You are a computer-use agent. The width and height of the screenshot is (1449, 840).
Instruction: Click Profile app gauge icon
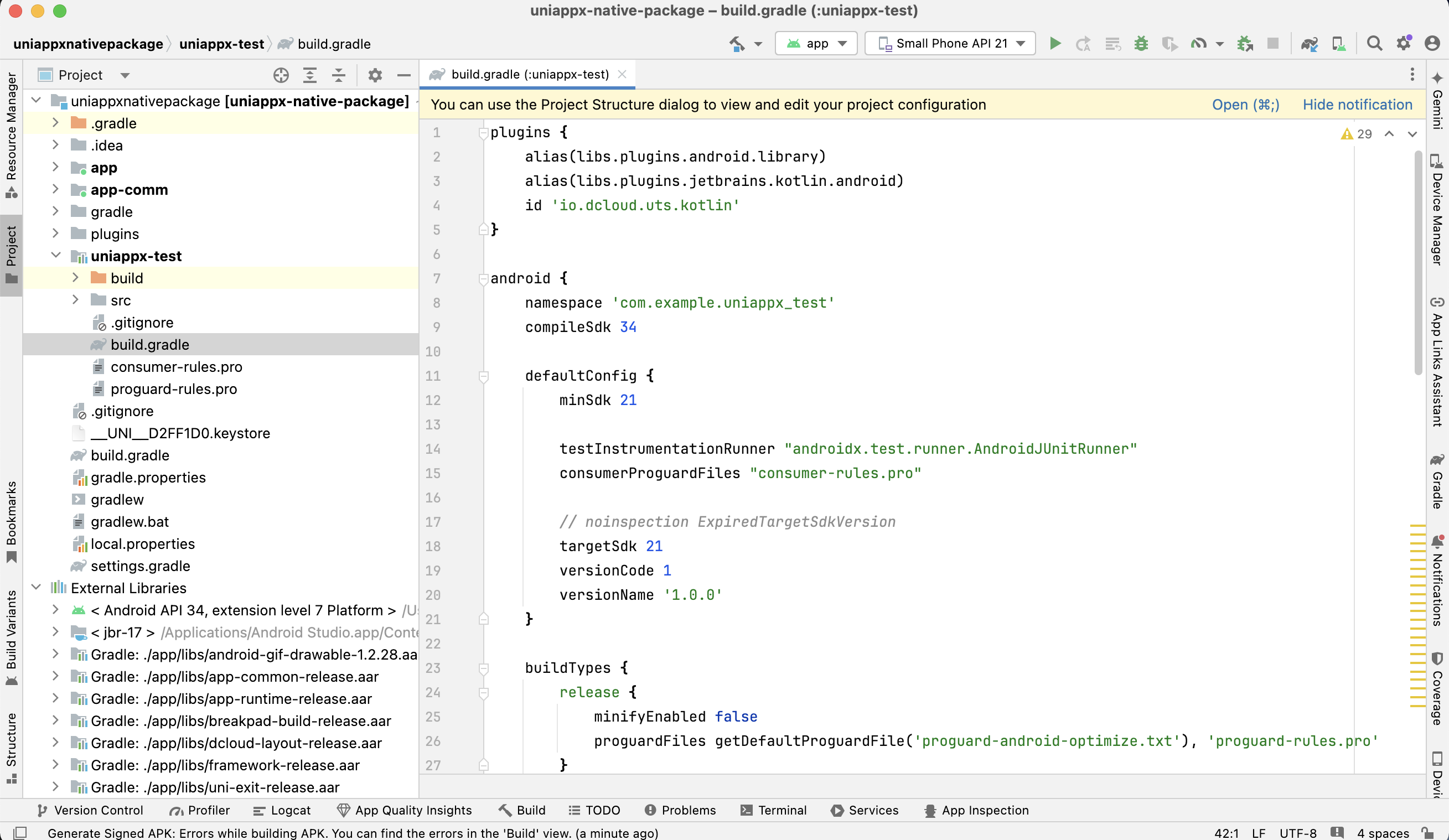[1199, 44]
